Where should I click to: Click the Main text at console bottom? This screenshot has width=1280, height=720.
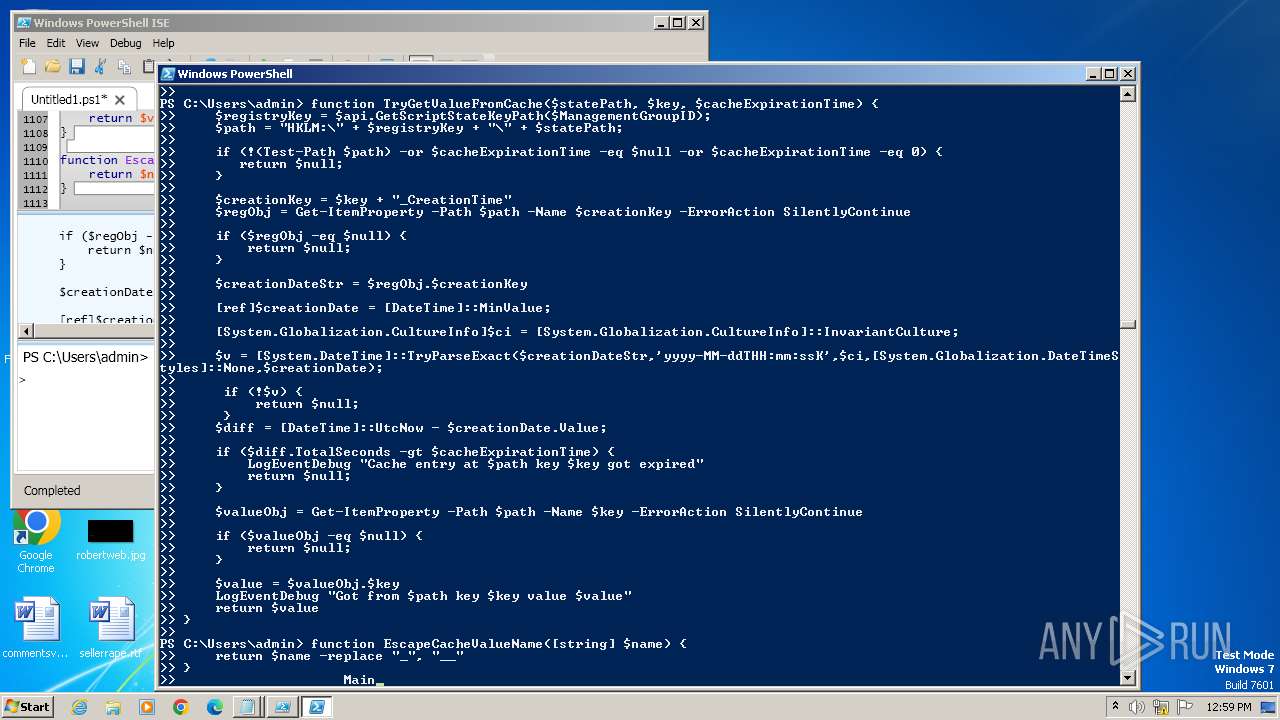click(x=359, y=680)
